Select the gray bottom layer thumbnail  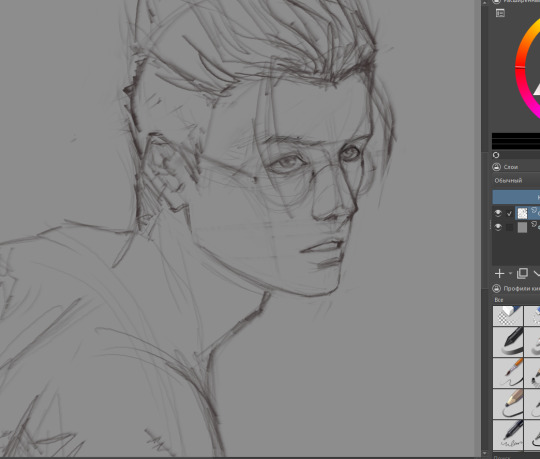[522, 227]
